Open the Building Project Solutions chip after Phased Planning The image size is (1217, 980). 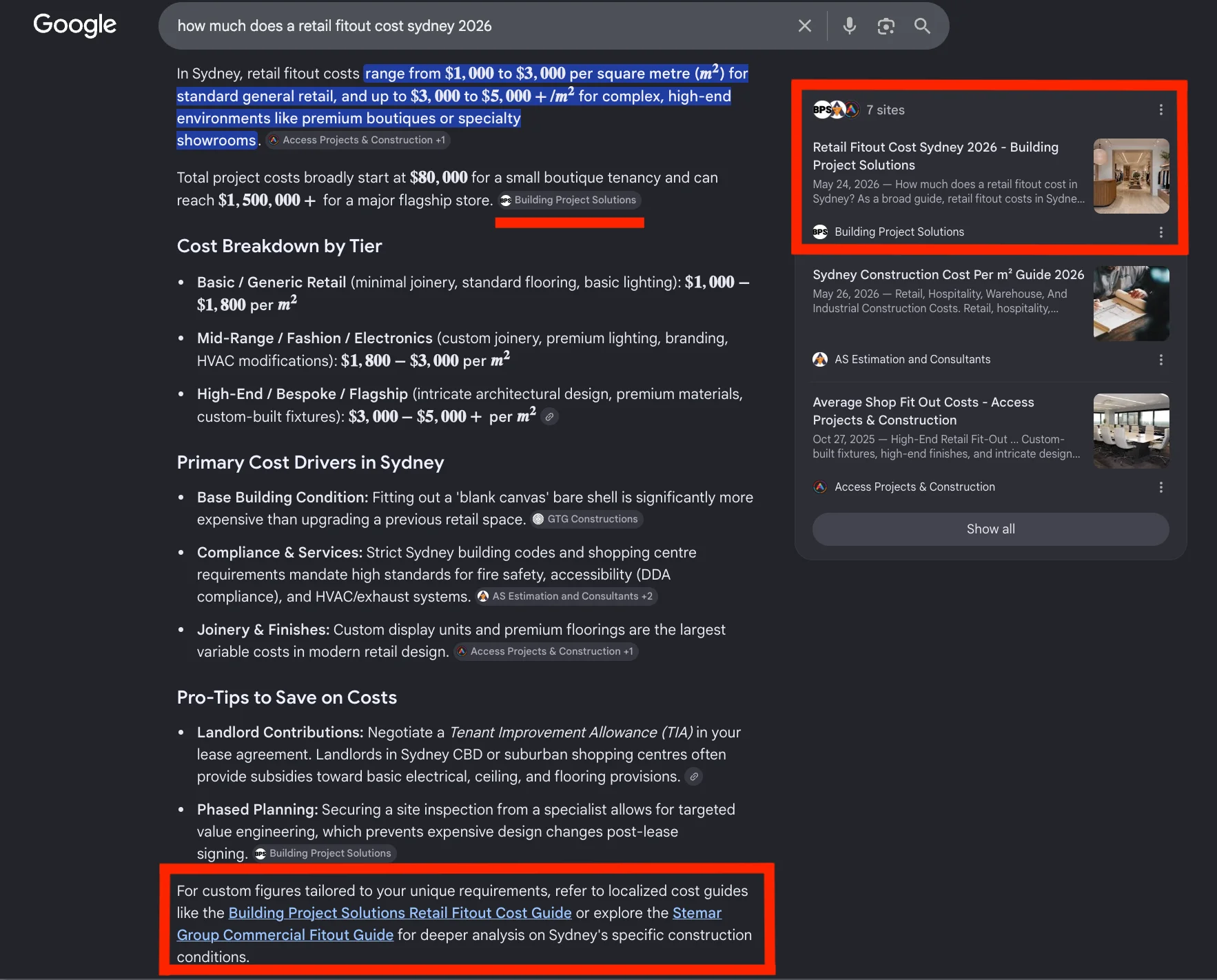coord(324,853)
